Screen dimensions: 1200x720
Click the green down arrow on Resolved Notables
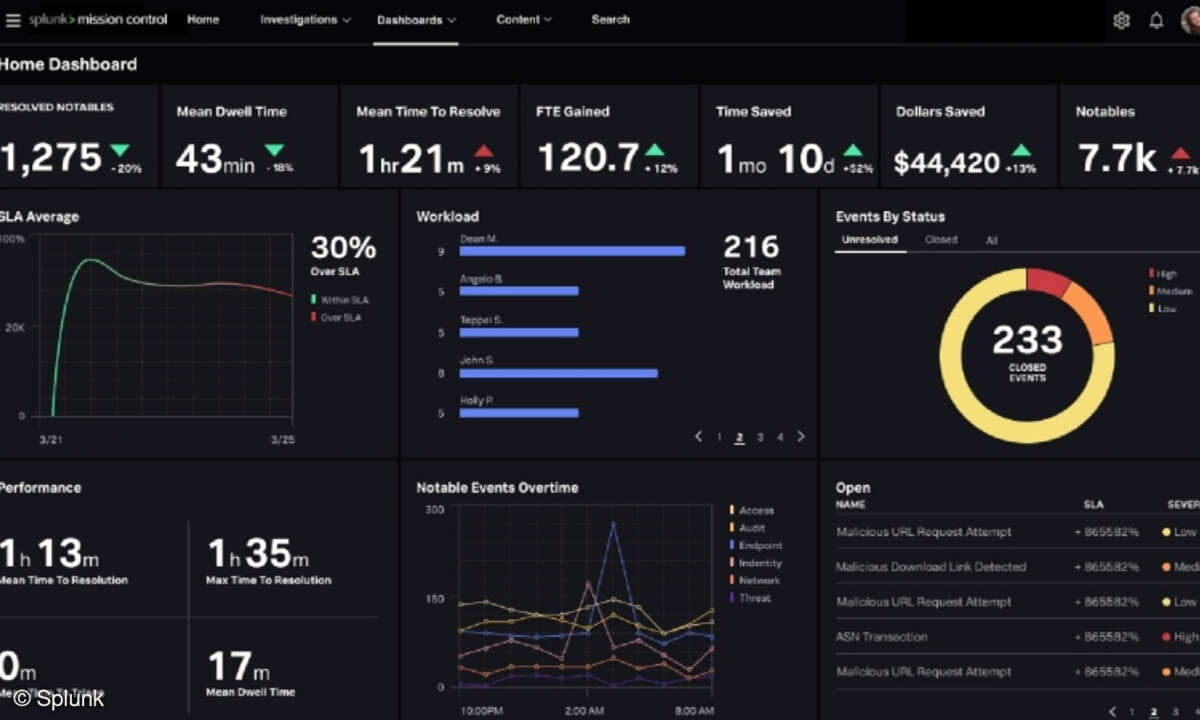pyautogui.click(x=120, y=150)
